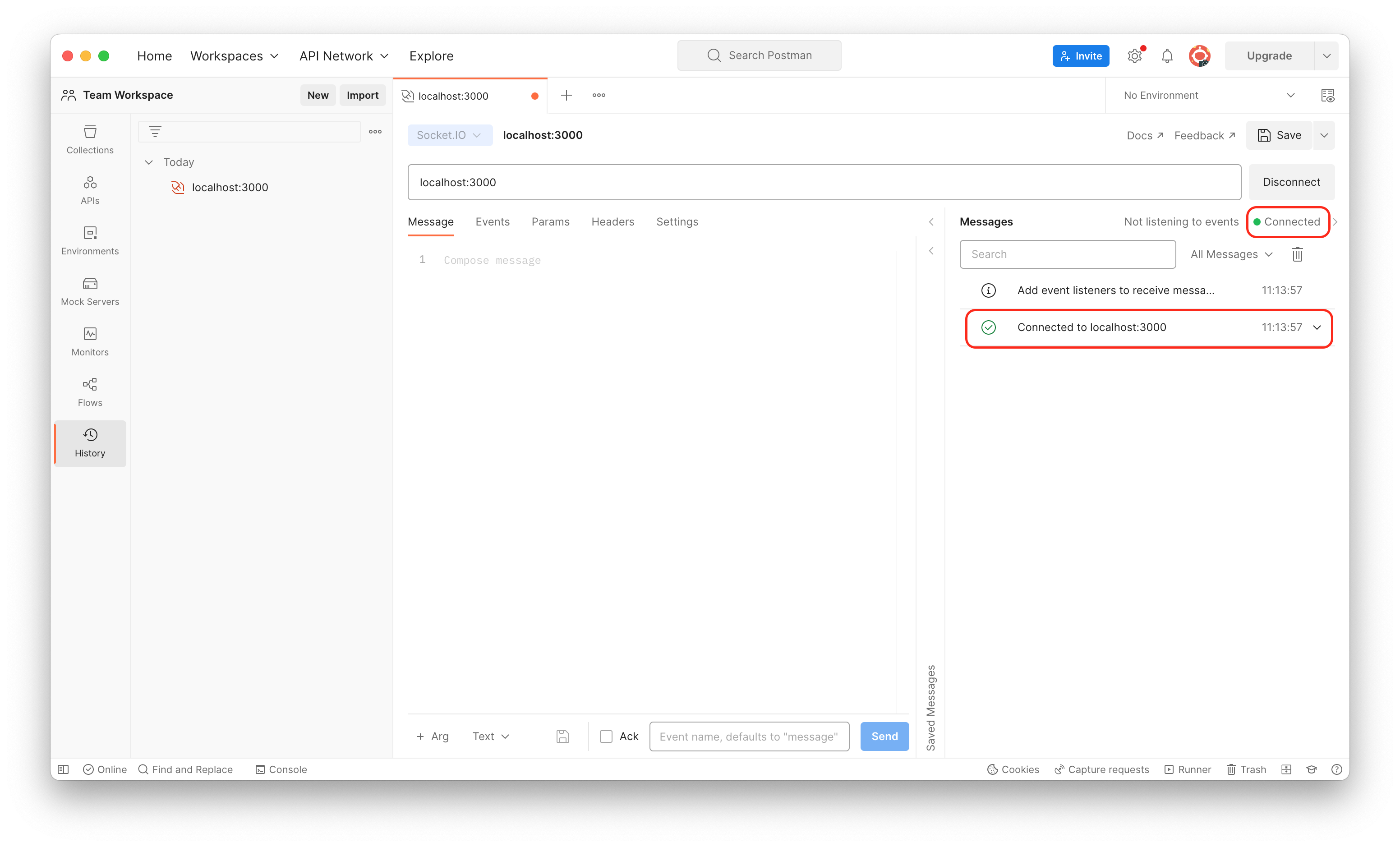Screen dimensions: 1400x847
Task: Clear messages with trash icon
Action: point(1297,254)
